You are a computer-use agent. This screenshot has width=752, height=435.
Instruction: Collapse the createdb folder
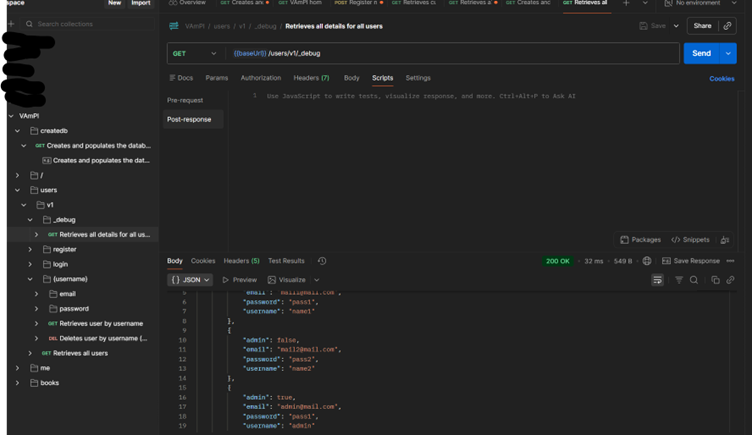pos(17,131)
